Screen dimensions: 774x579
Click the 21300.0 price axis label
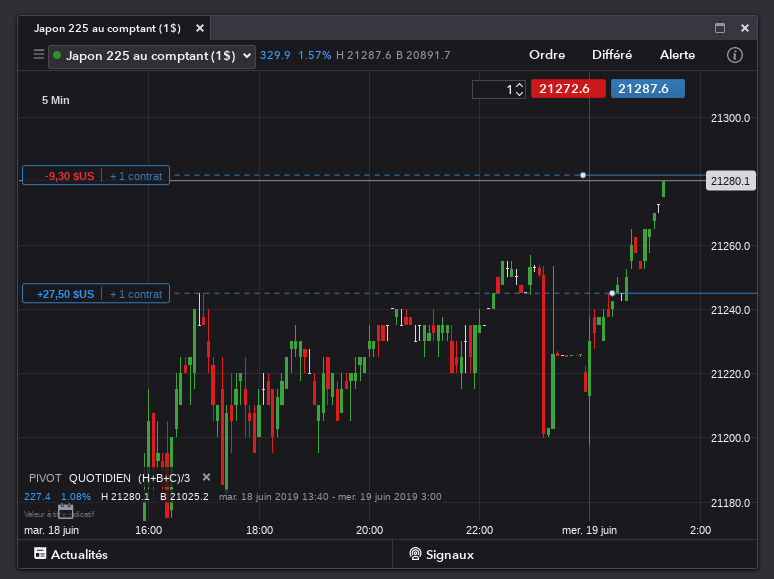pos(730,118)
